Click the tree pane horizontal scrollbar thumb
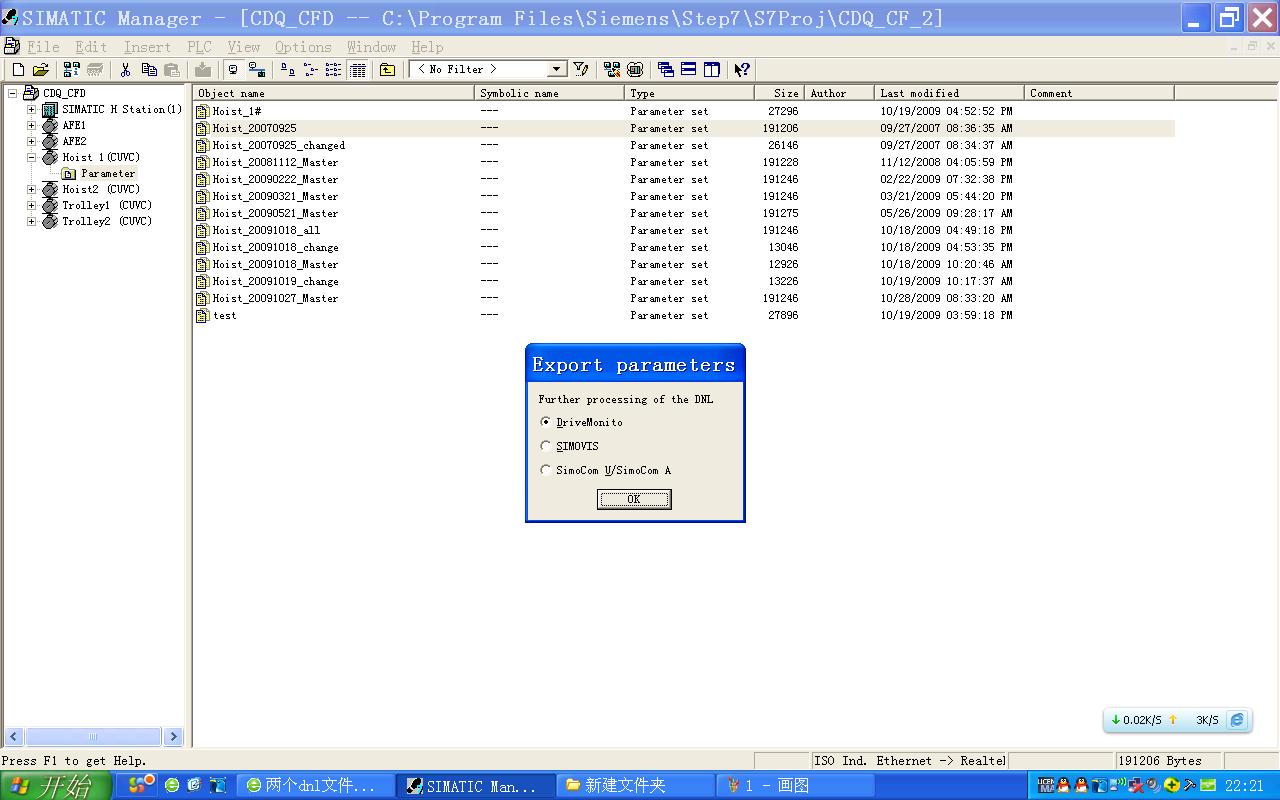The height and width of the screenshot is (800, 1280). click(93, 737)
